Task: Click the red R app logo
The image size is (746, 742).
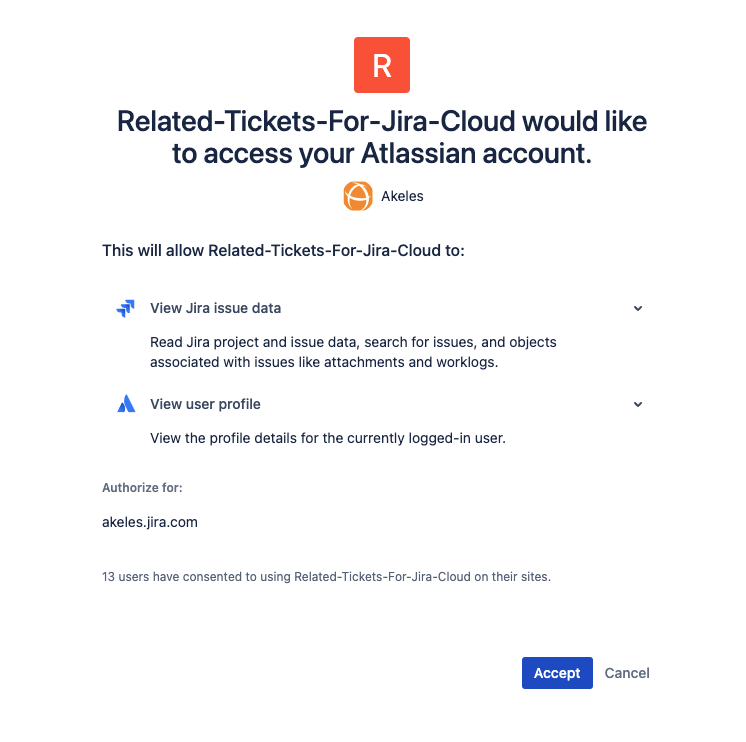Action: coord(382,65)
